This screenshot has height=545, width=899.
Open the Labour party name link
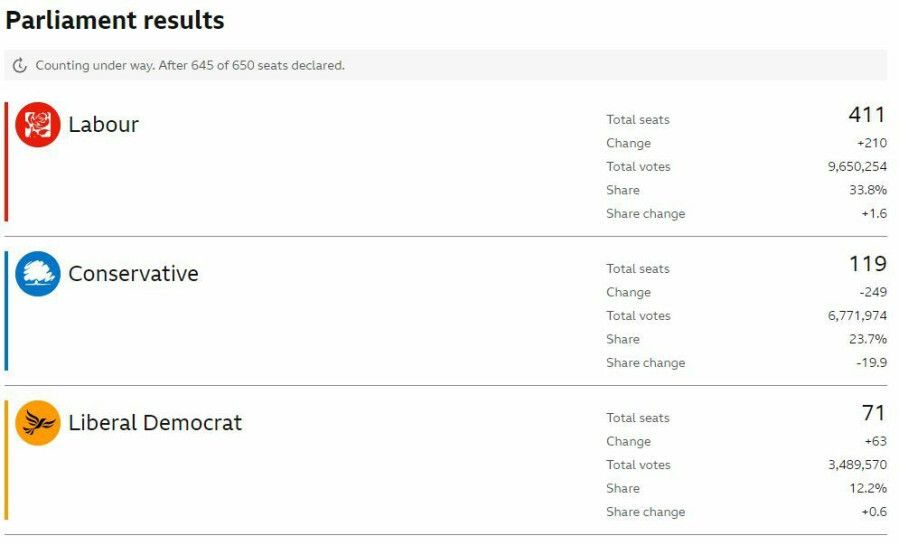click(x=103, y=125)
